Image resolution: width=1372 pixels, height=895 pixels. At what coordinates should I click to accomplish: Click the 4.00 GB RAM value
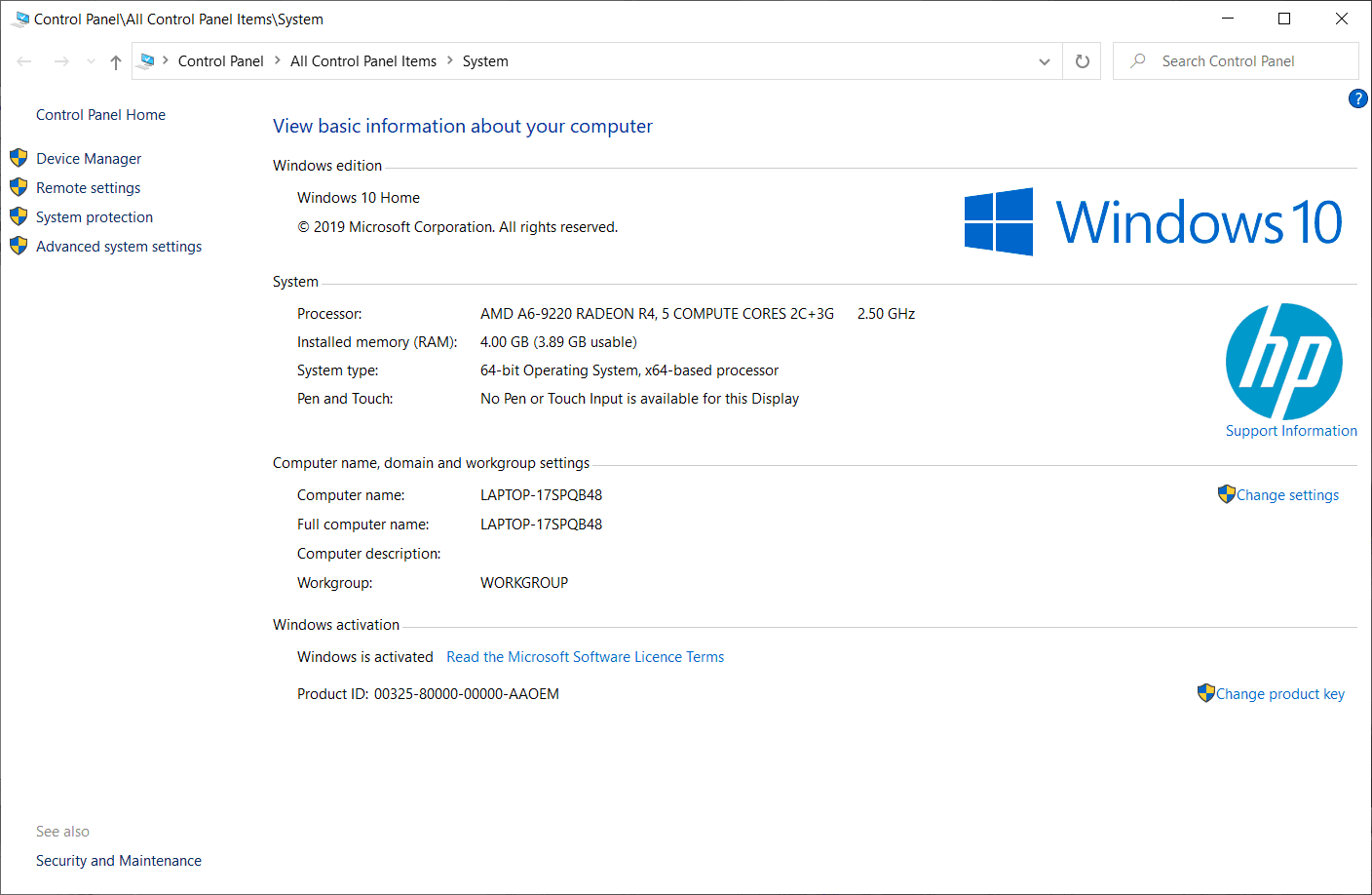tap(558, 342)
